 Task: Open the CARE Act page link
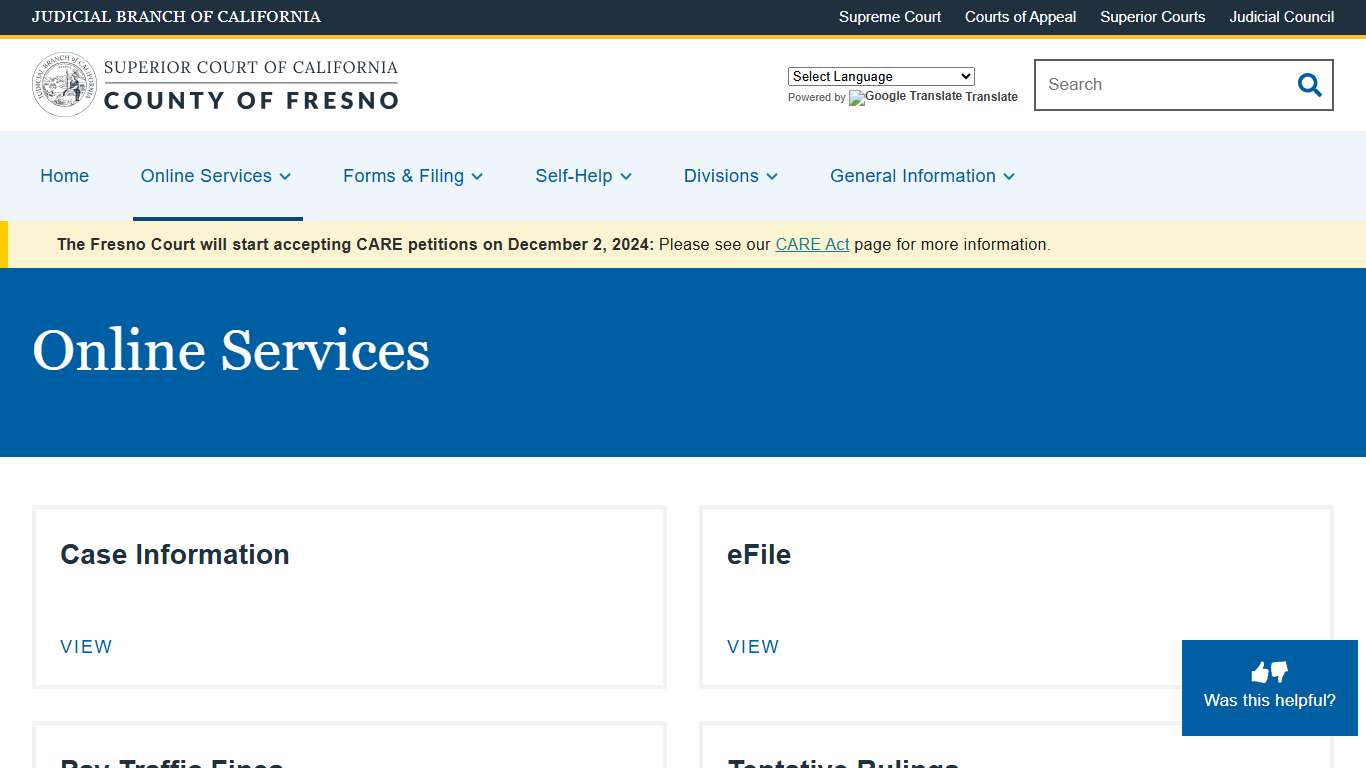[812, 244]
